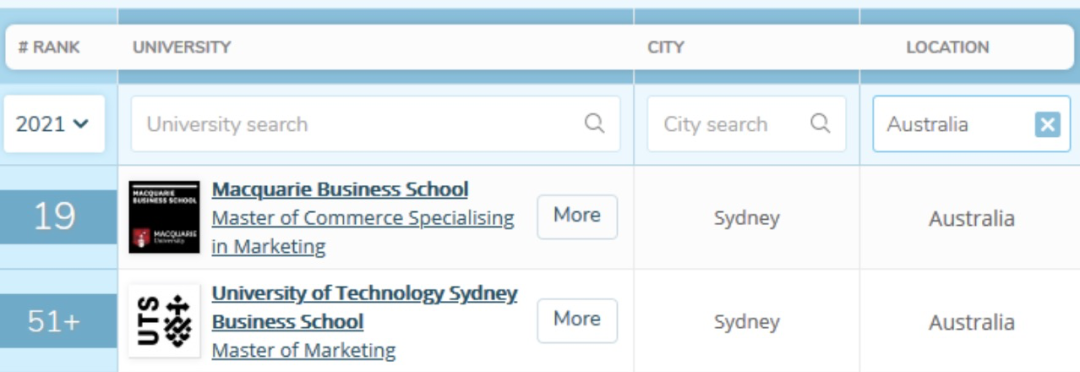Click the Australia location filter box

(x=971, y=124)
